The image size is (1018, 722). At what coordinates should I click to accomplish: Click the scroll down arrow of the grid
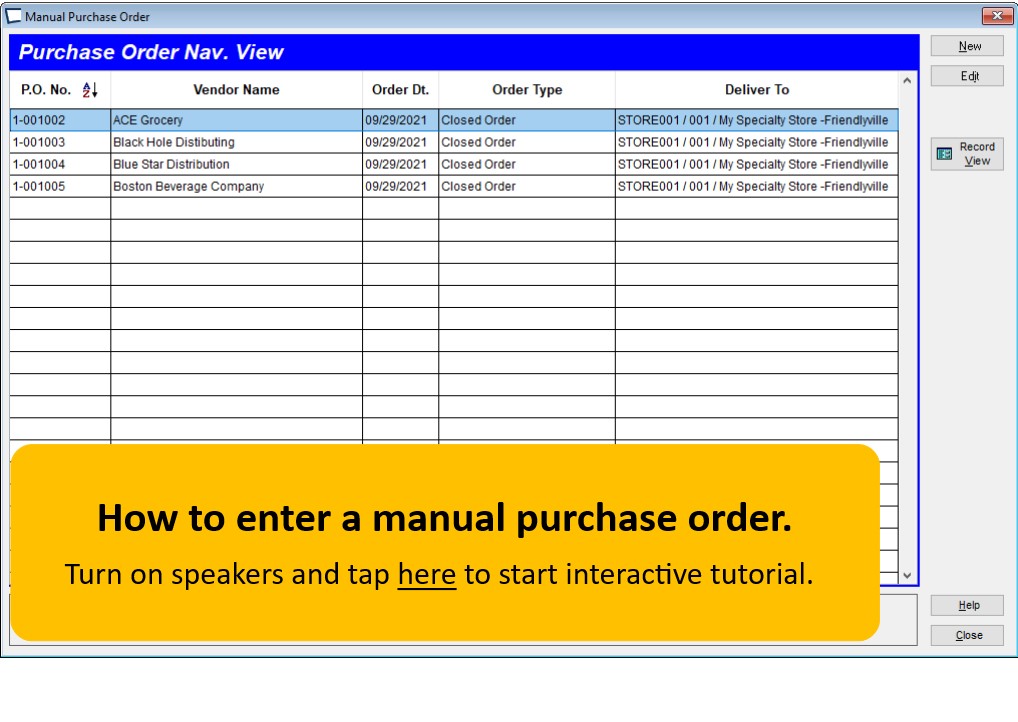pyautogui.click(x=907, y=575)
